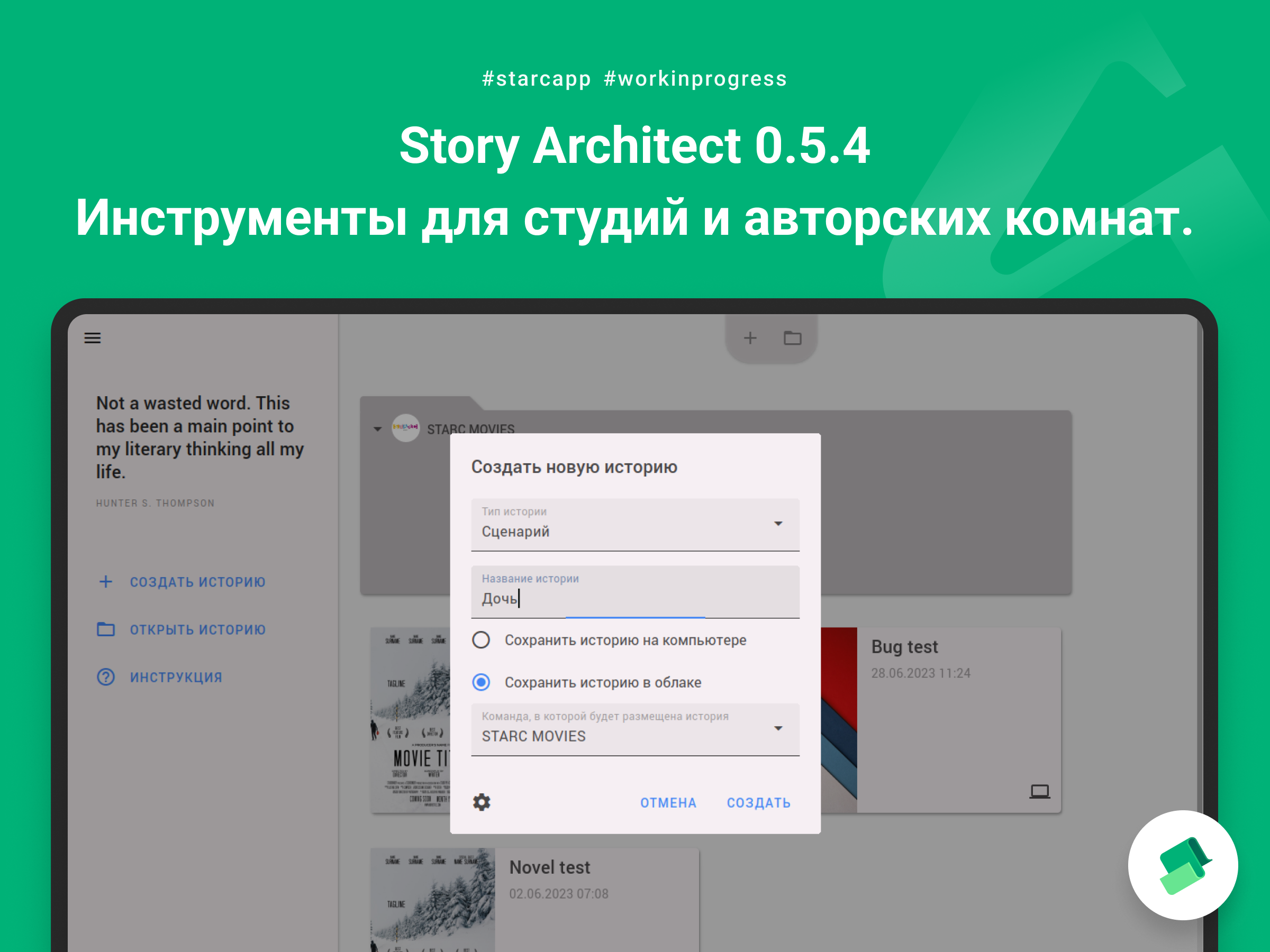The image size is (1270, 952).
Task: Select Сохранить историю на компьютере radio
Action: point(481,640)
